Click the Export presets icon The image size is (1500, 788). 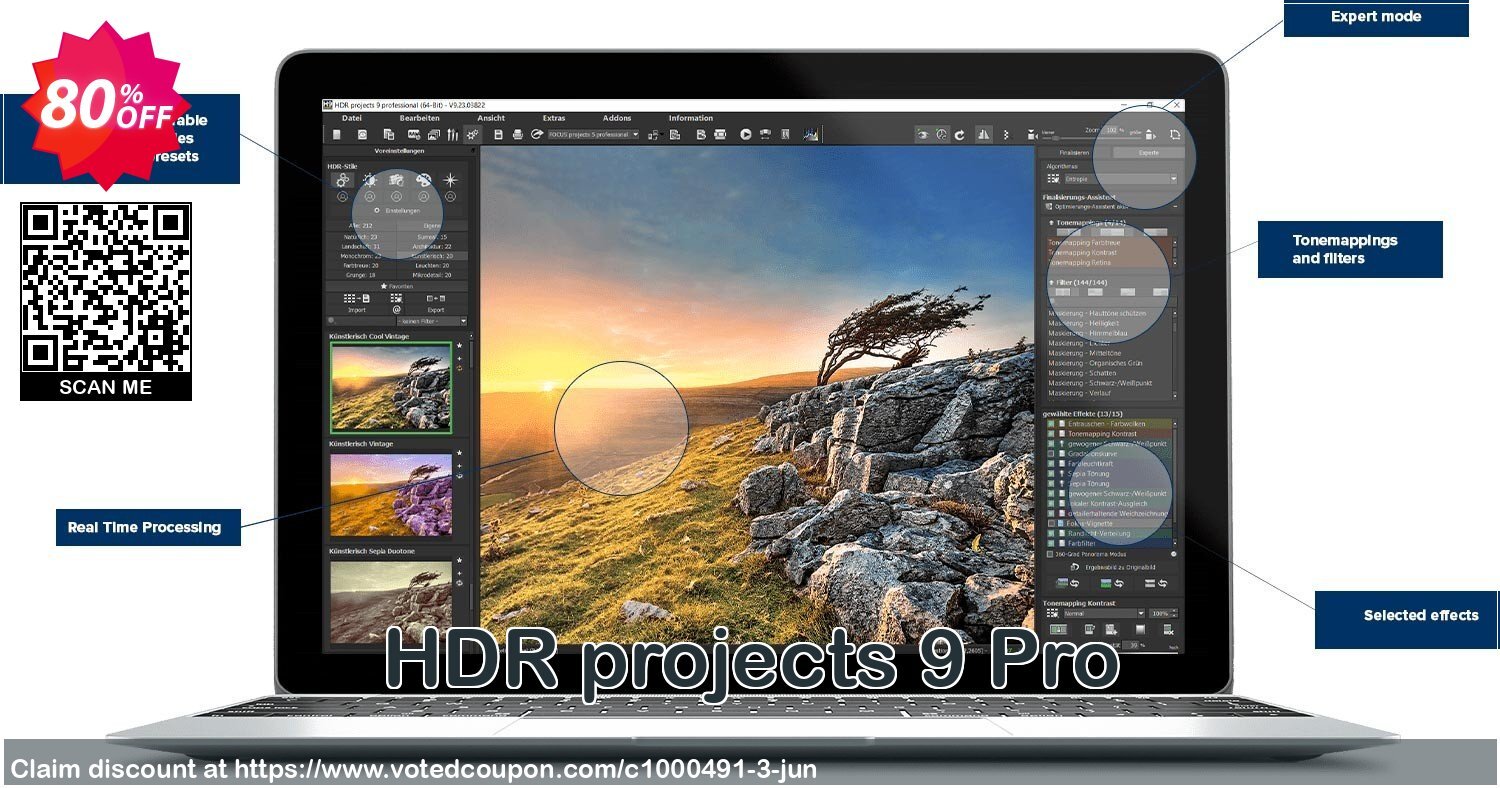pyautogui.click(x=436, y=298)
